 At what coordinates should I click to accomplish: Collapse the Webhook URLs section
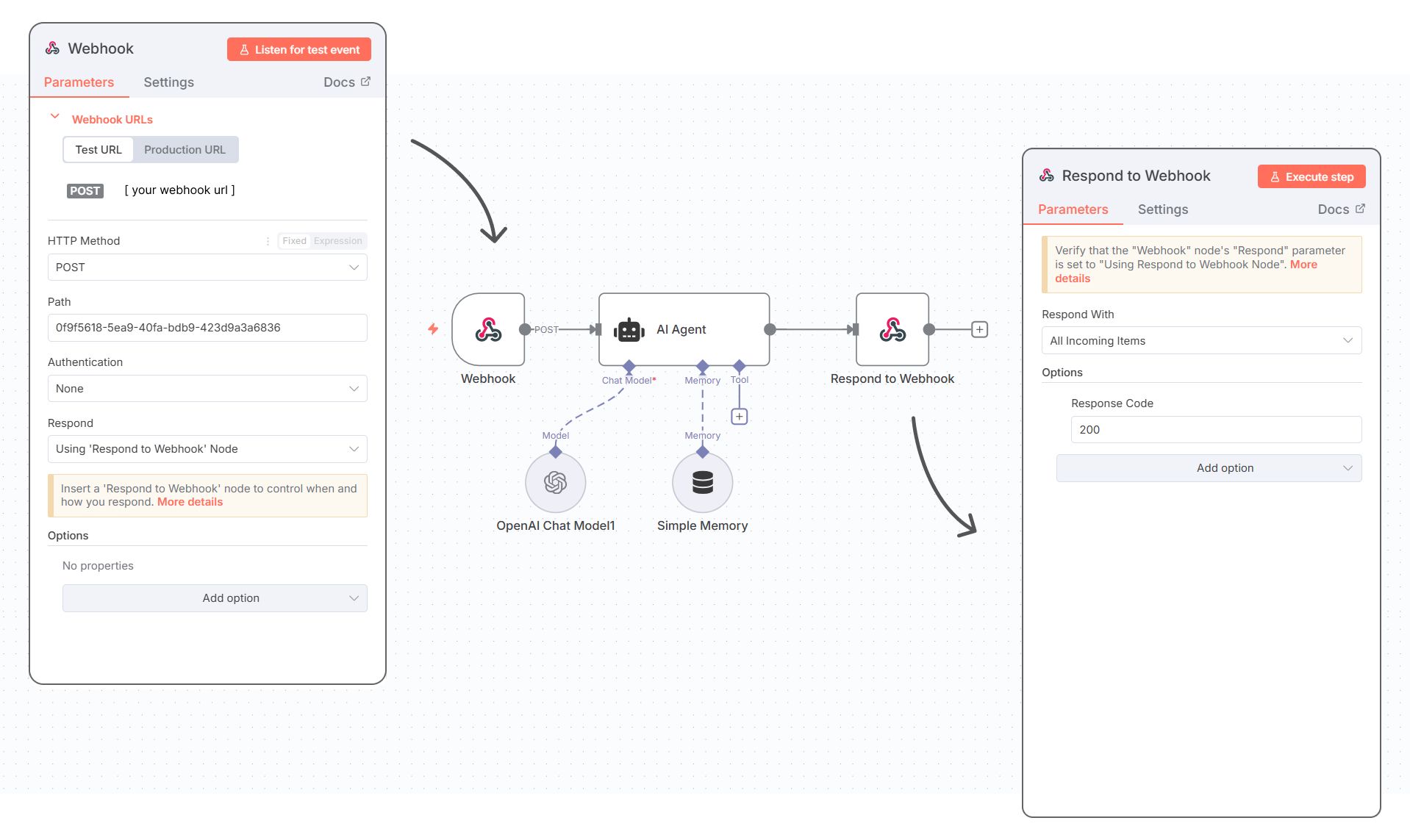pos(54,118)
